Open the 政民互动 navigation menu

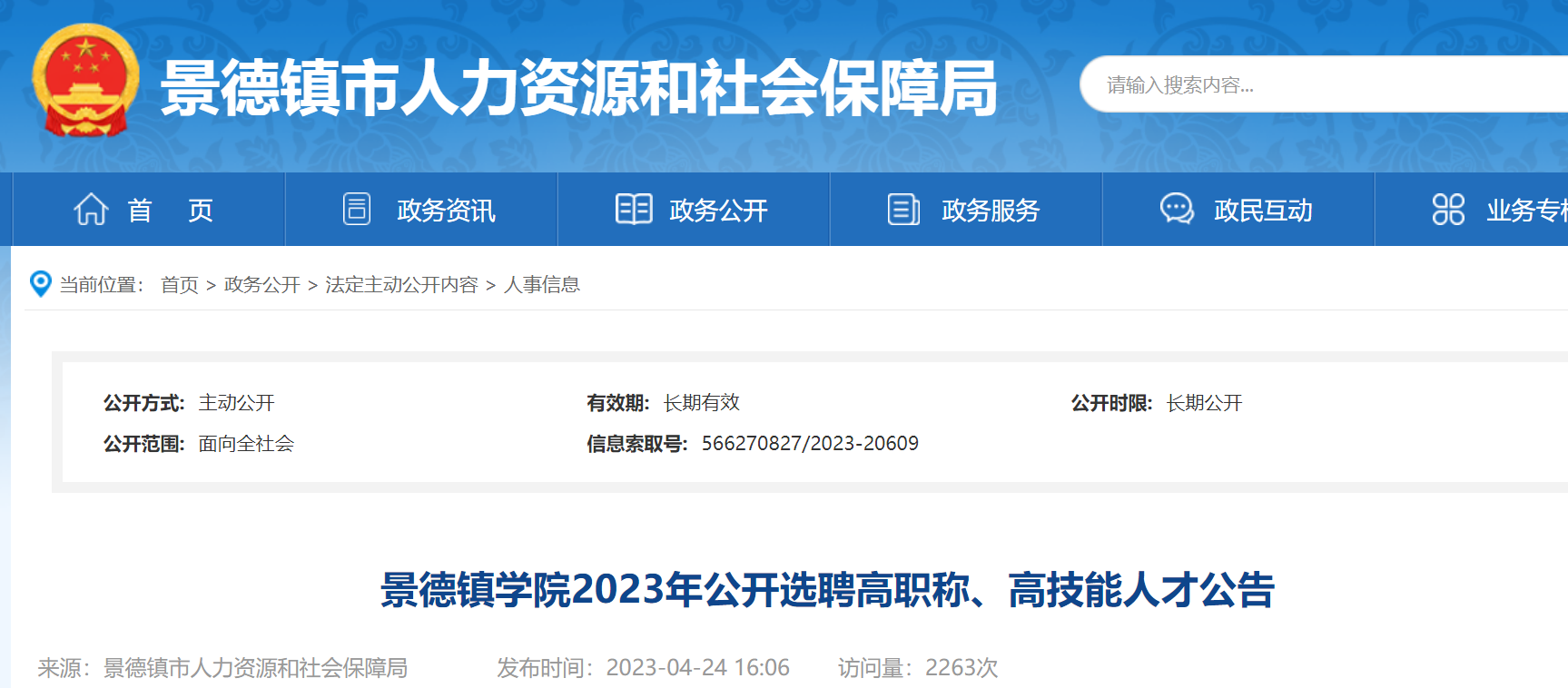tap(1238, 210)
